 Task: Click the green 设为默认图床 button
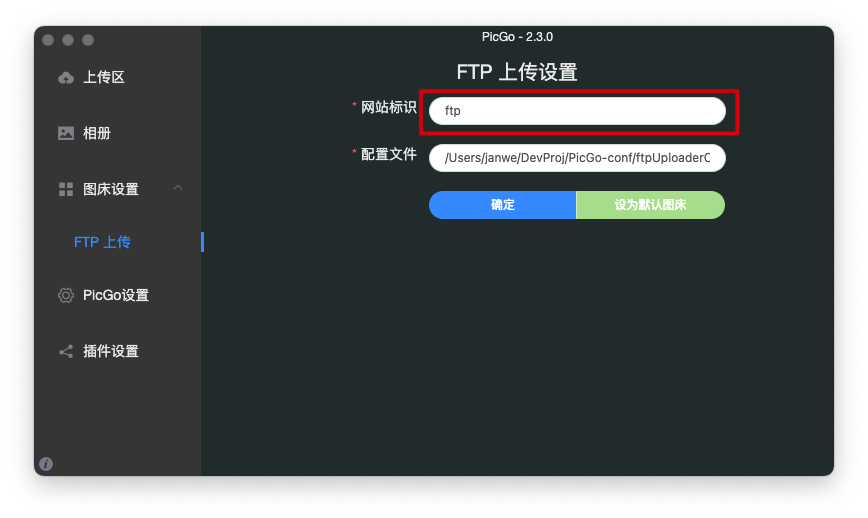[x=650, y=205]
